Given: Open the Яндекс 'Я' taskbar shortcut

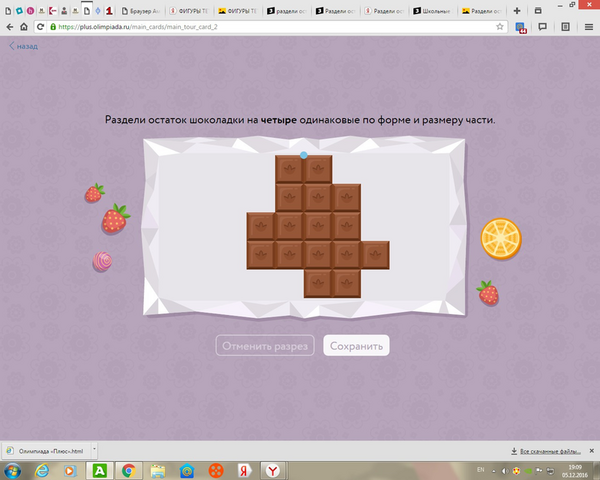Looking at the screenshot, I should pyautogui.click(x=243, y=470).
